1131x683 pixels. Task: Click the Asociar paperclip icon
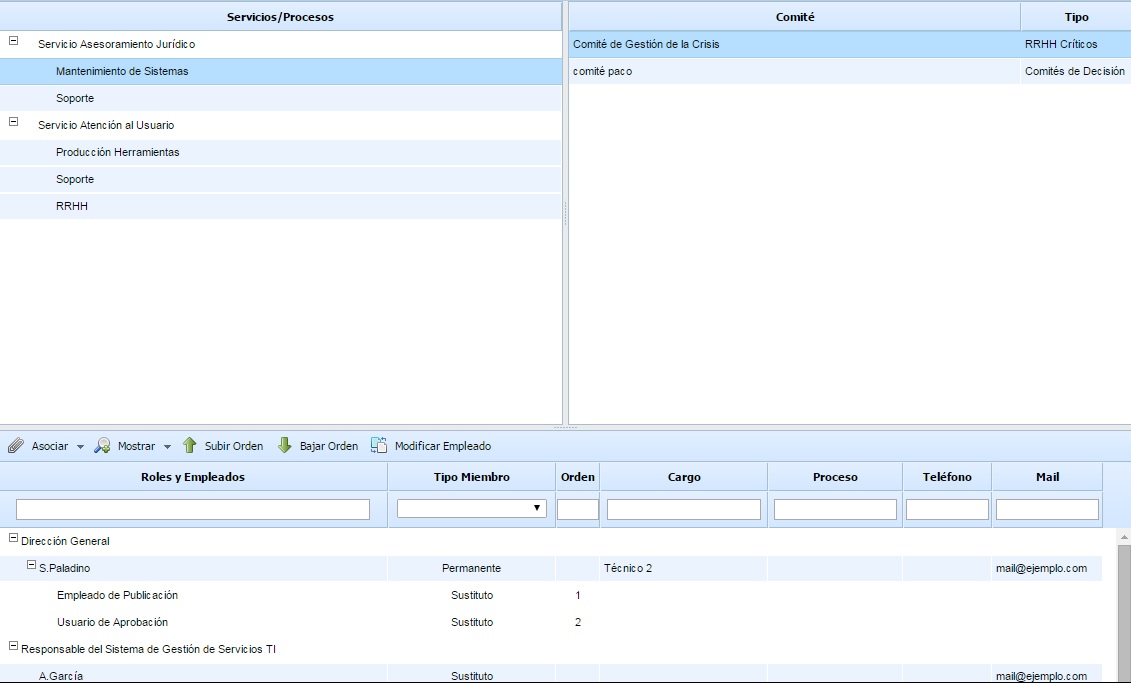click(x=15, y=446)
